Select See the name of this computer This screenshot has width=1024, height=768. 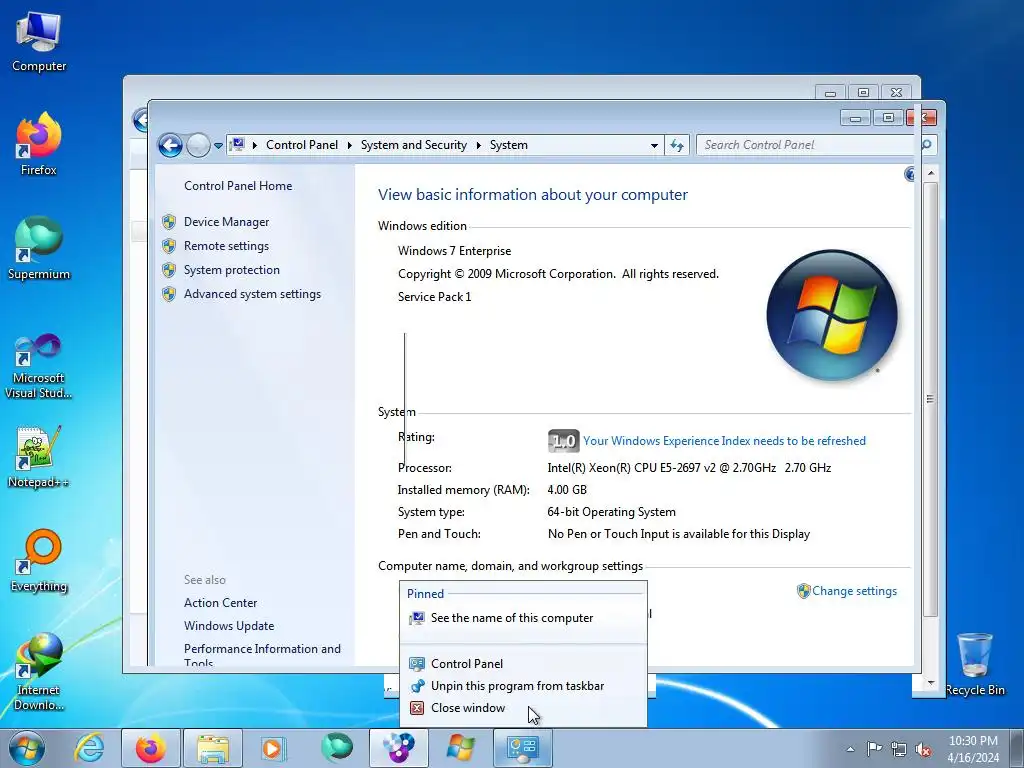pyautogui.click(x=522, y=618)
